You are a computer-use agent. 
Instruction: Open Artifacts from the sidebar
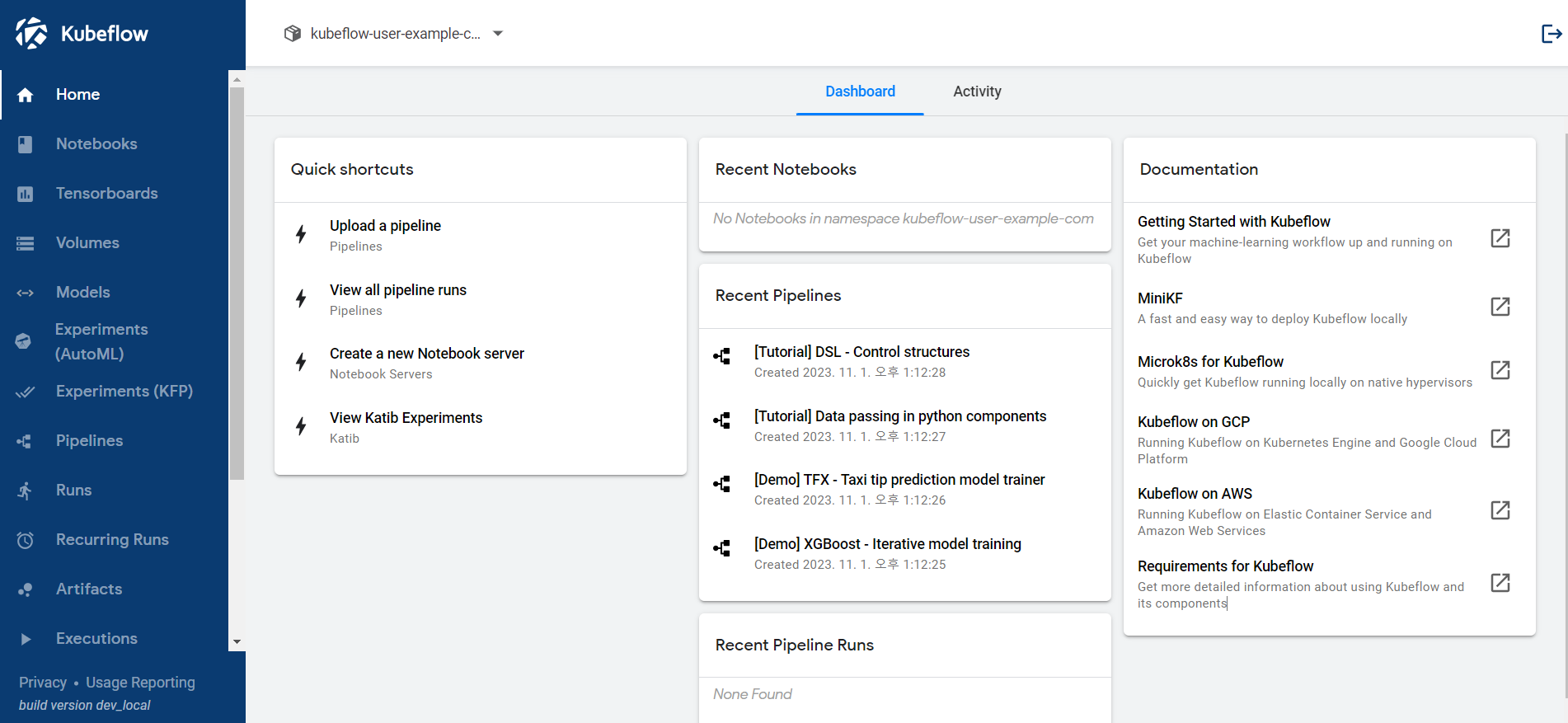coord(115,589)
